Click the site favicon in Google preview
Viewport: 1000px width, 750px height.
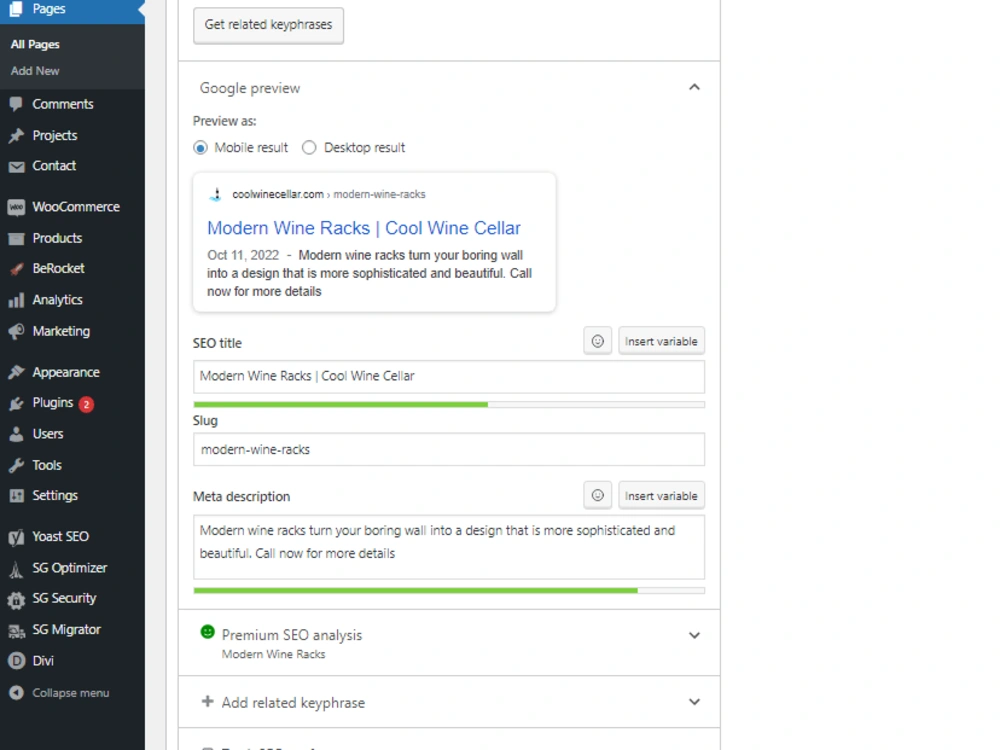(216, 195)
